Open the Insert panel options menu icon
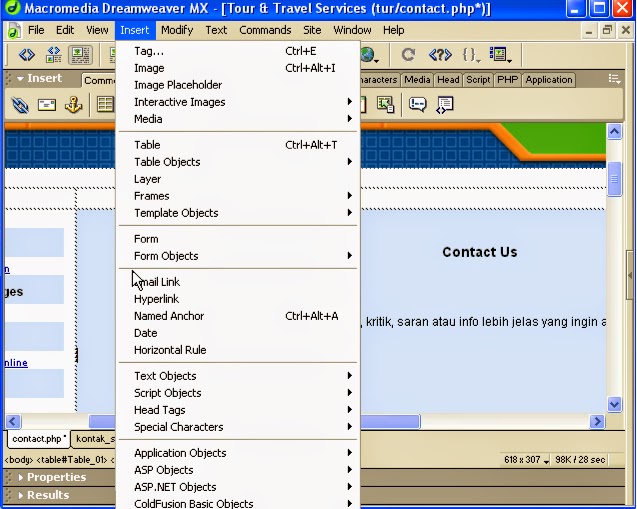Viewport: 637px width, 509px height. (614, 79)
